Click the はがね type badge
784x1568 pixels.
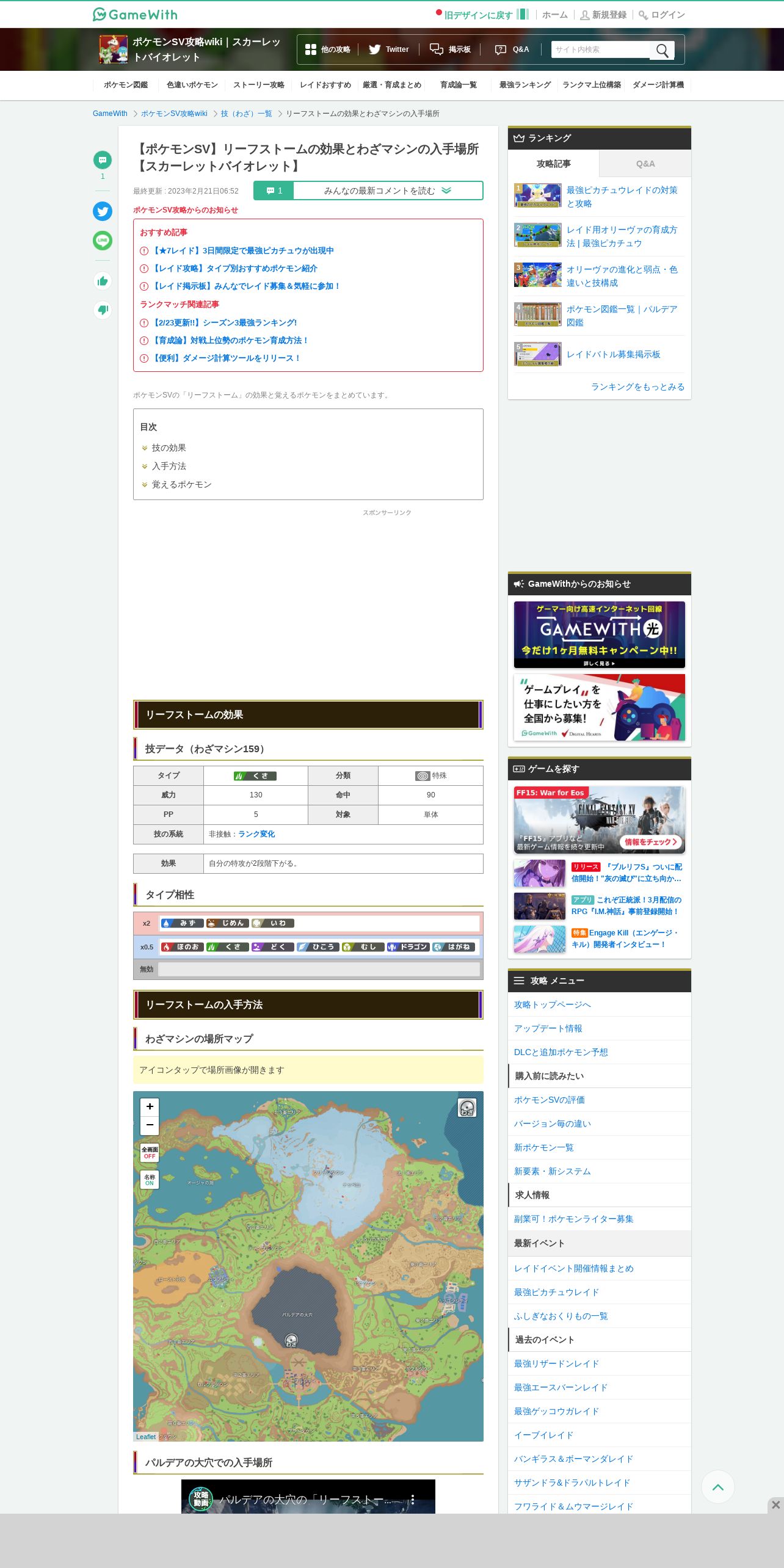(x=454, y=947)
